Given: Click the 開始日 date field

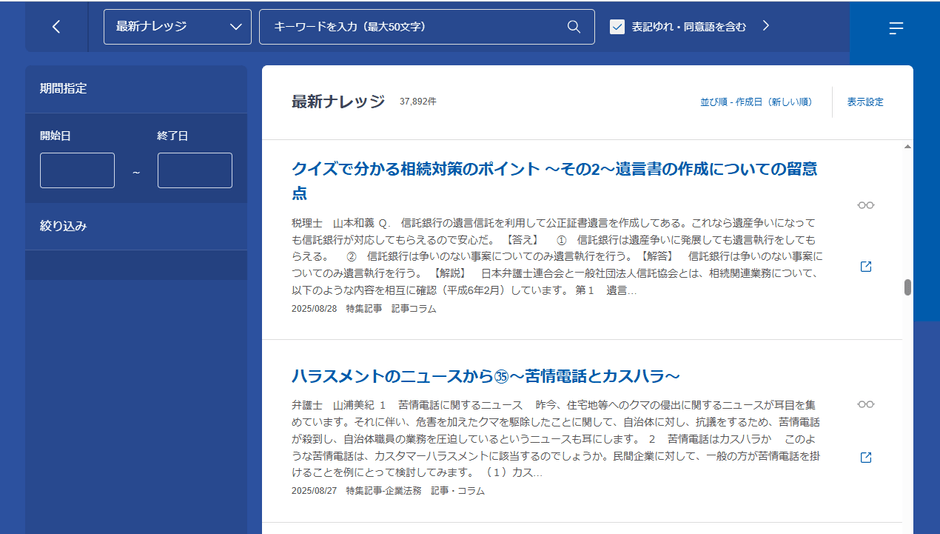Looking at the screenshot, I should click(x=77, y=171).
